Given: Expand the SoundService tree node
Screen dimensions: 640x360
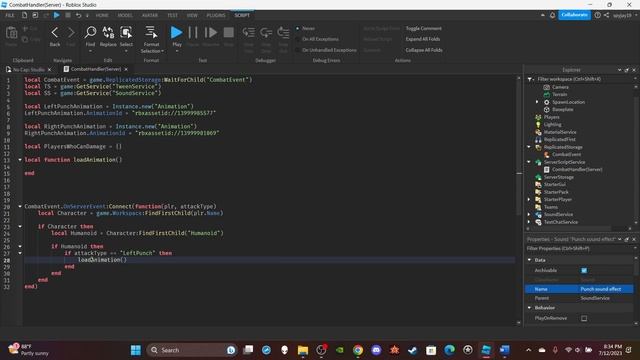Looking at the screenshot, I should coord(529,214).
